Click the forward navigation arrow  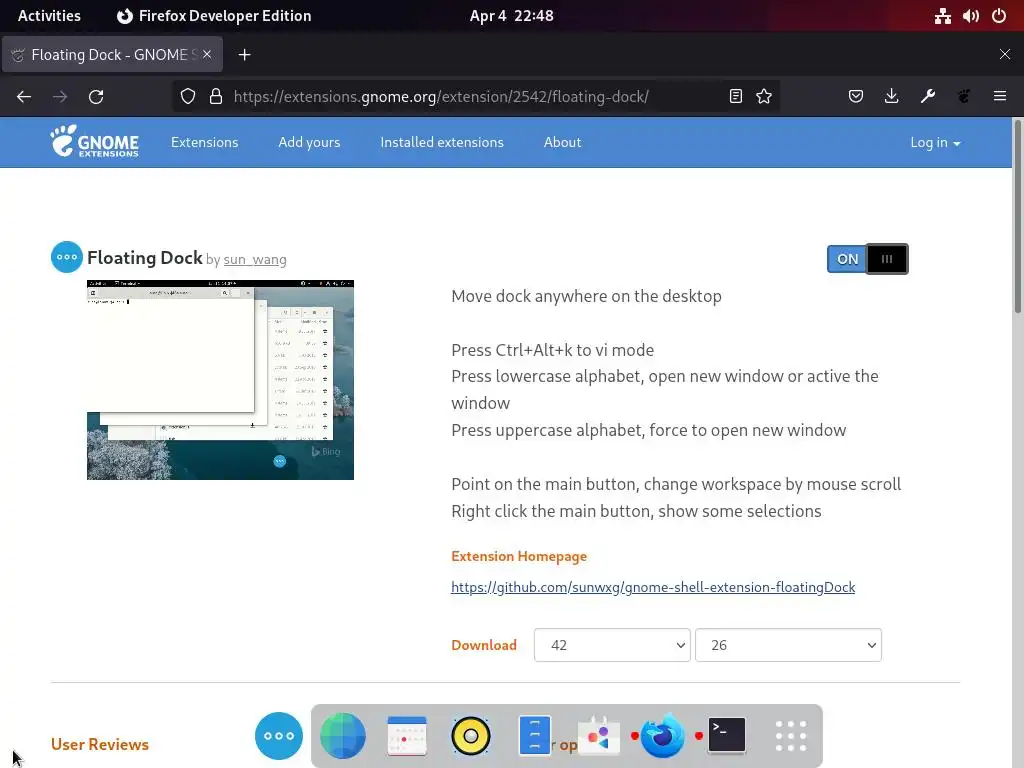click(x=60, y=97)
